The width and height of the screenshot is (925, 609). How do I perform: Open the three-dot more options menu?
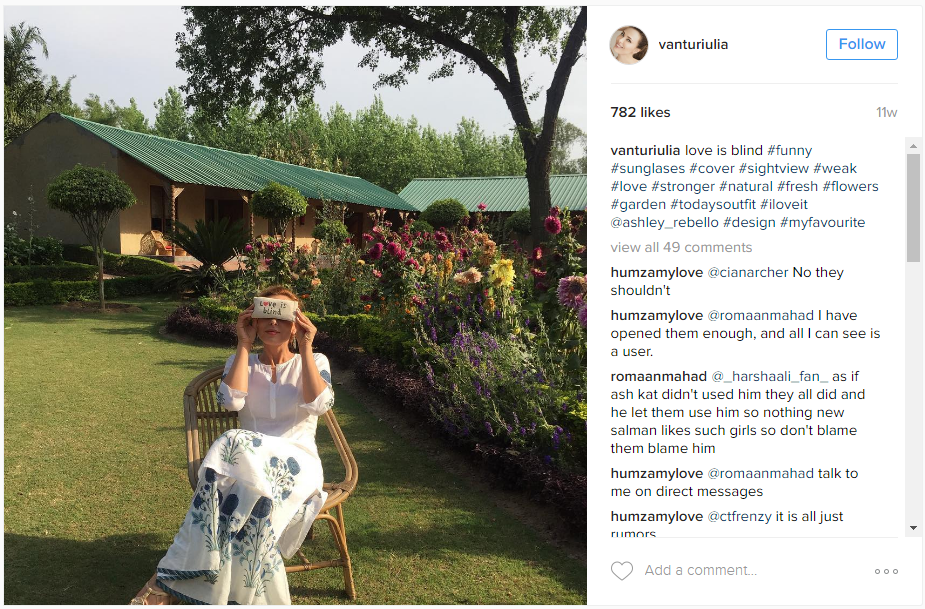coord(886,571)
